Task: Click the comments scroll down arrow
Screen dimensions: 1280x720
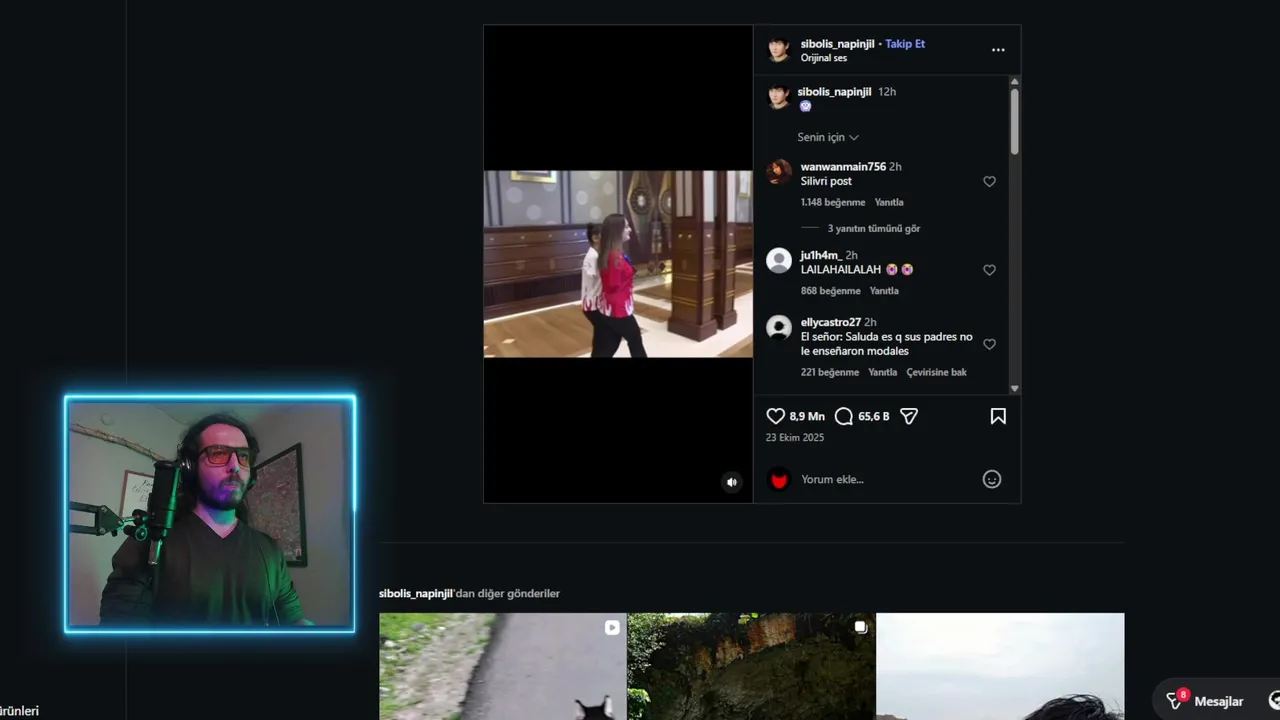Action: tap(1014, 389)
